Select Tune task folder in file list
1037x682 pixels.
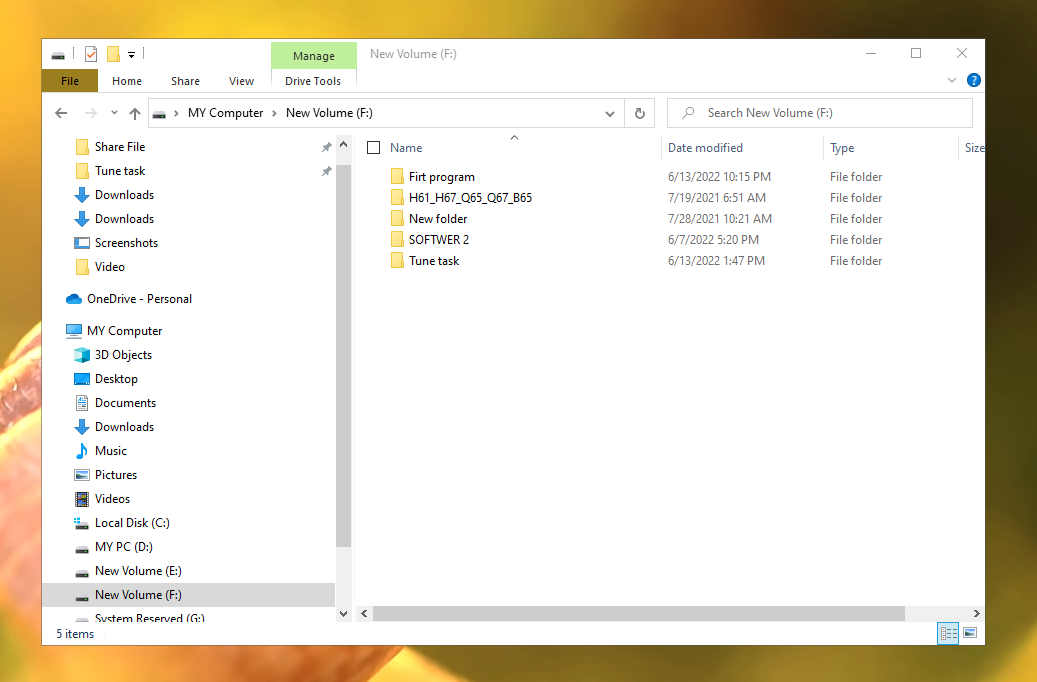point(434,261)
